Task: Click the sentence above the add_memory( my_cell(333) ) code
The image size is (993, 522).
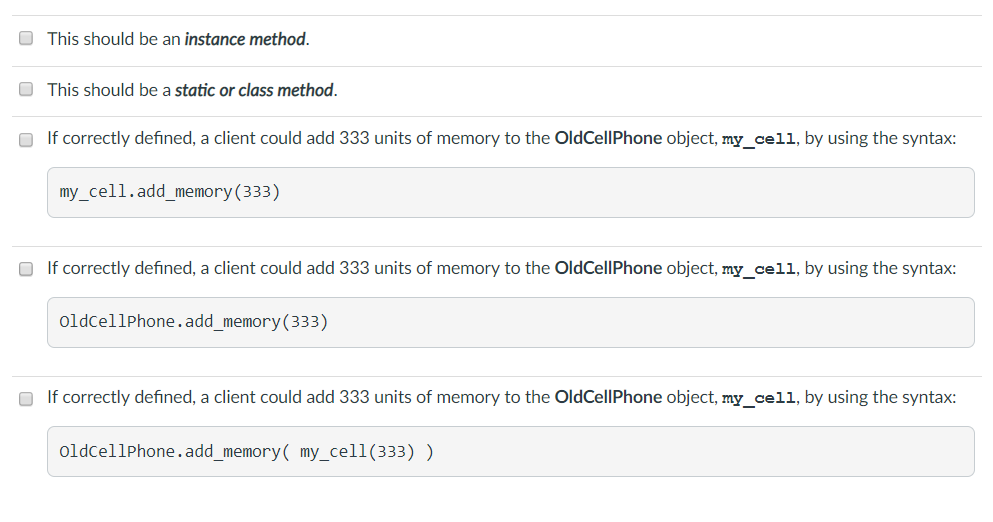Action: (x=502, y=397)
